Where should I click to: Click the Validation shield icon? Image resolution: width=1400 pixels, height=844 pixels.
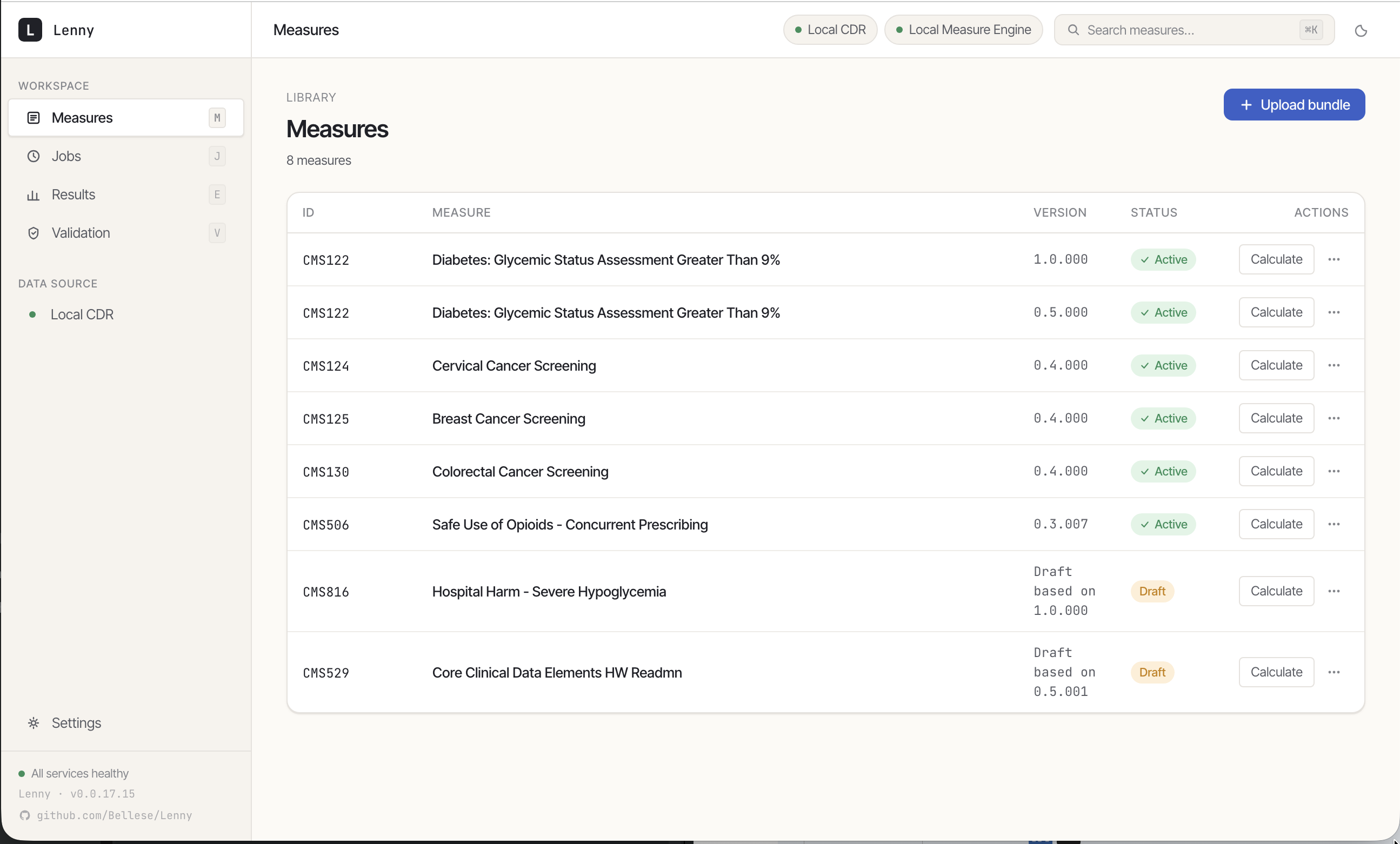pos(34,233)
